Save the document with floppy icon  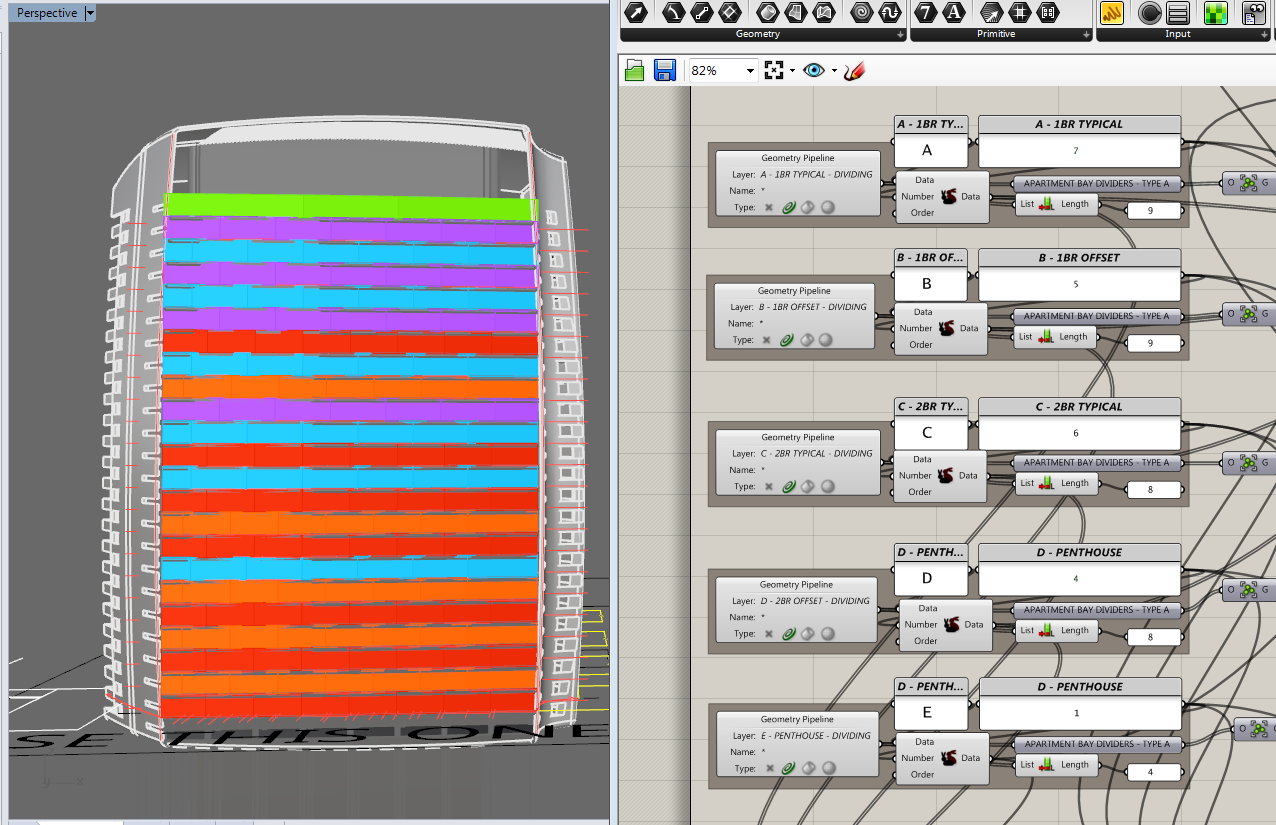[665, 70]
